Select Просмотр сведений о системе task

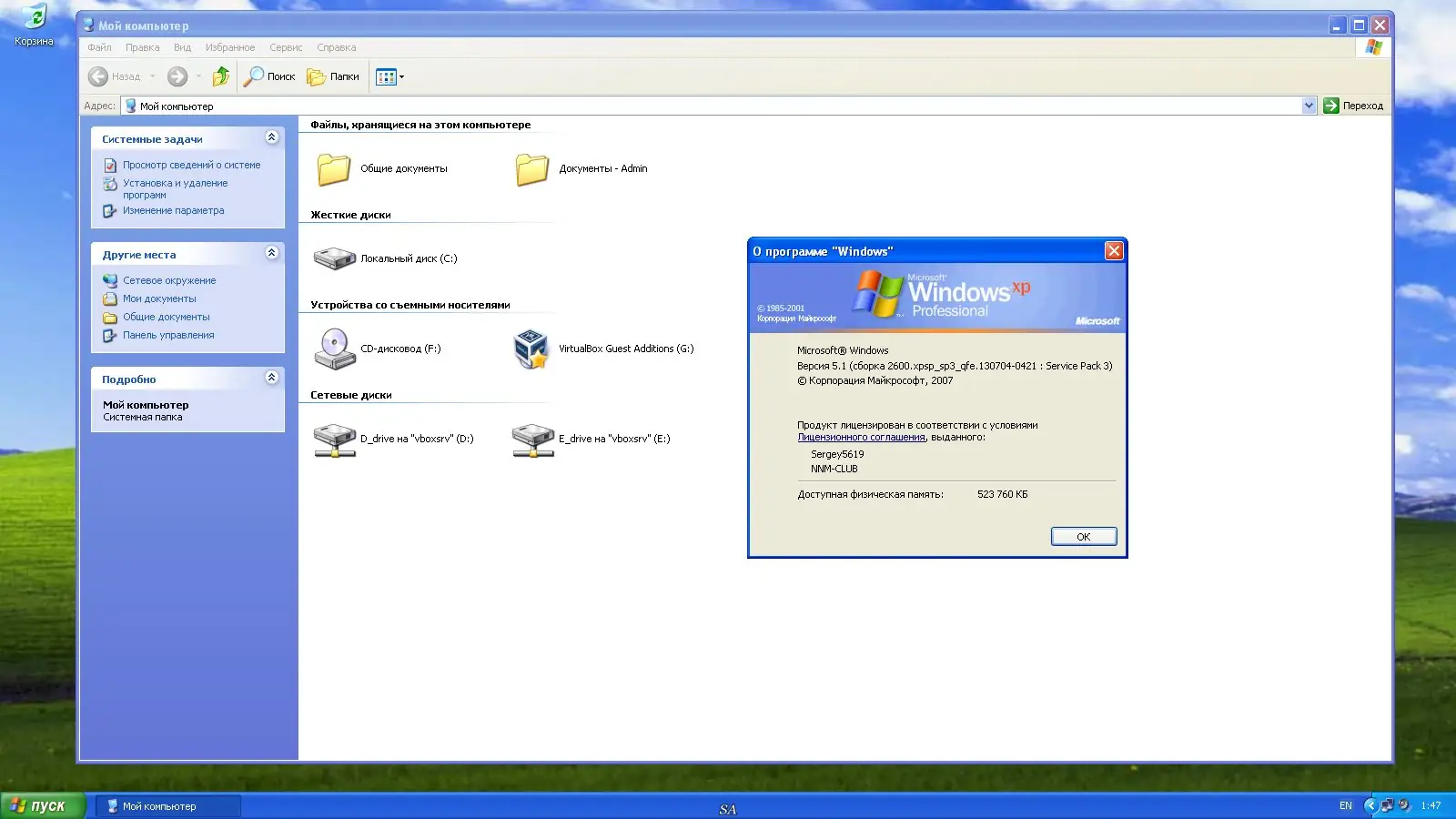click(191, 165)
